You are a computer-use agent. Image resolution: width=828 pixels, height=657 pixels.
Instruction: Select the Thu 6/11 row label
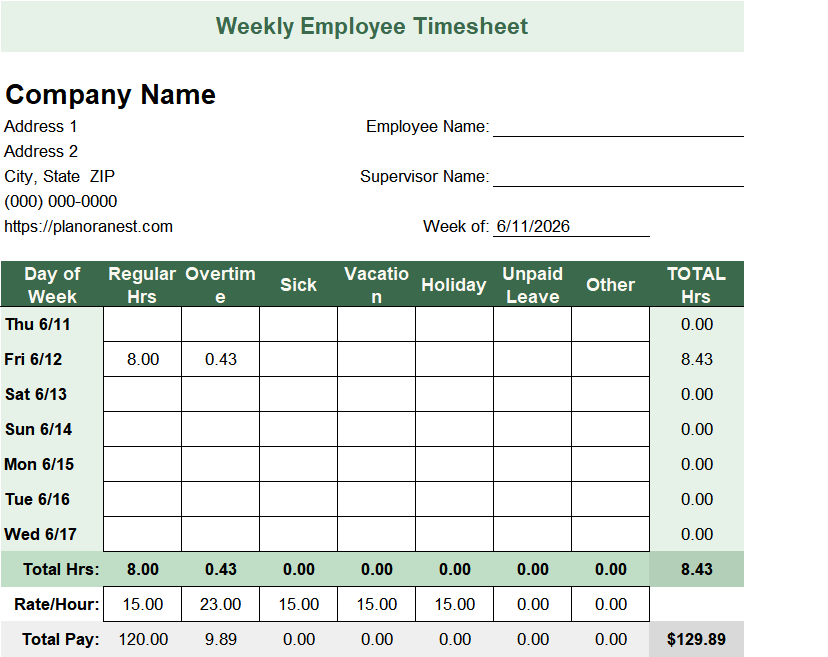pyautogui.click(x=37, y=324)
